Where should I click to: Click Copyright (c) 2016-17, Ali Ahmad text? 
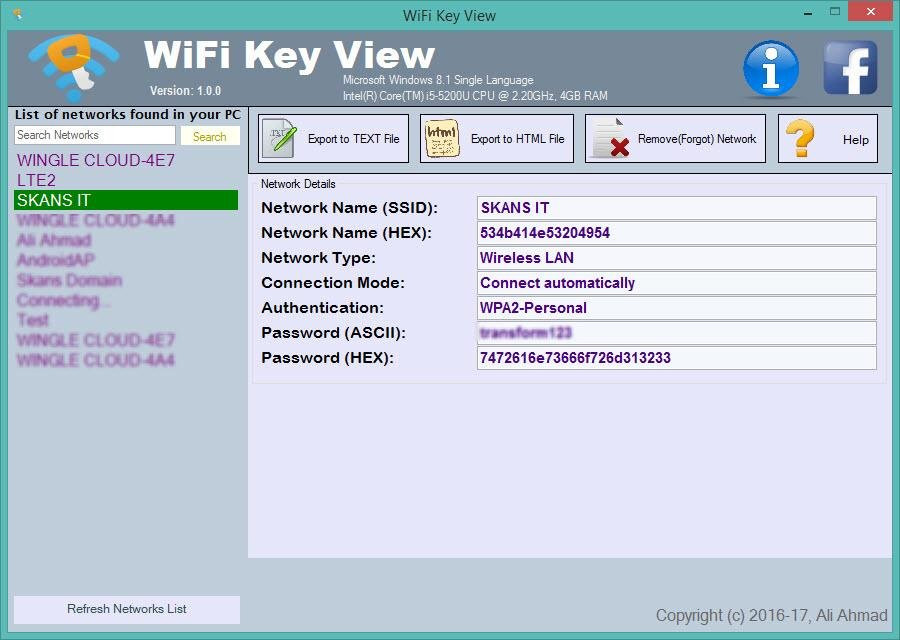tap(771, 615)
